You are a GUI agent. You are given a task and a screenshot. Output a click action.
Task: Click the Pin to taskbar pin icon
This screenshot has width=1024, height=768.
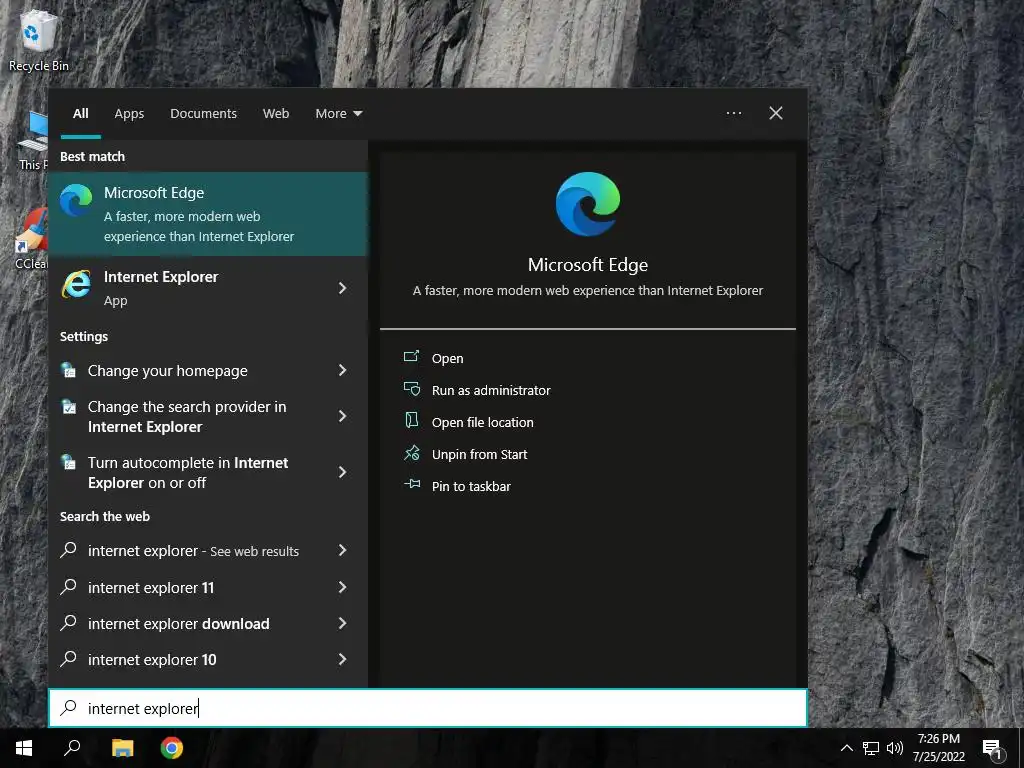point(411,484)
